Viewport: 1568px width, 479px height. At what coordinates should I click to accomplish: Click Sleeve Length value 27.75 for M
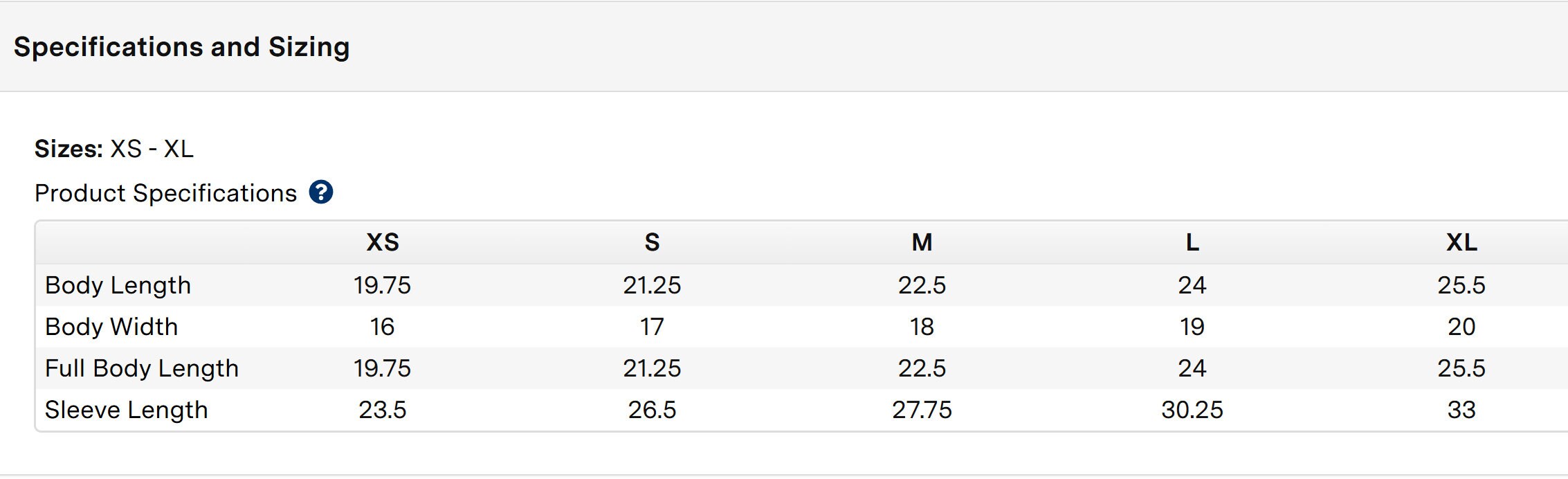click(922, 410)
